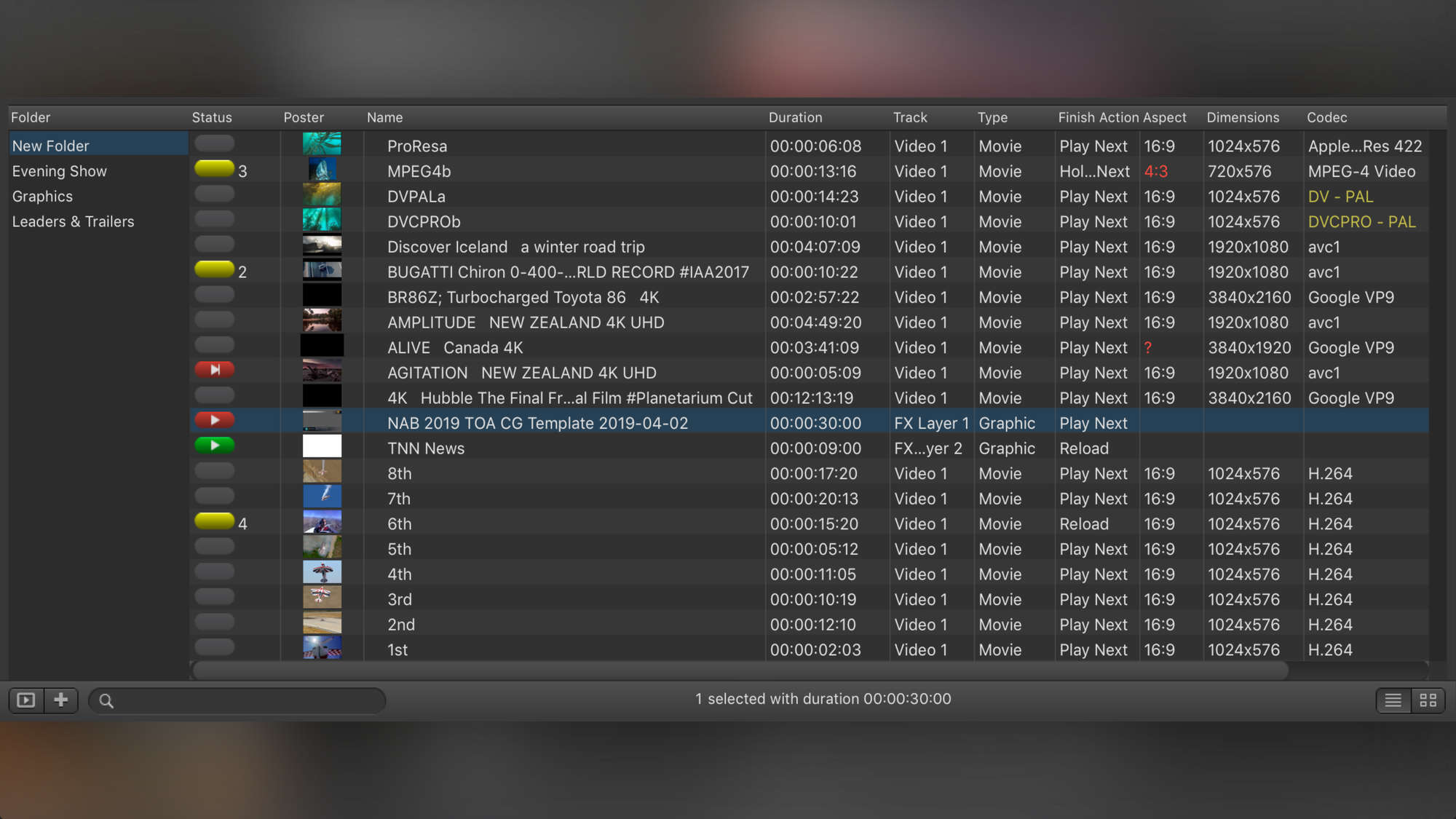Click yellow cue pill numbered 3

(x=214, y=170)
